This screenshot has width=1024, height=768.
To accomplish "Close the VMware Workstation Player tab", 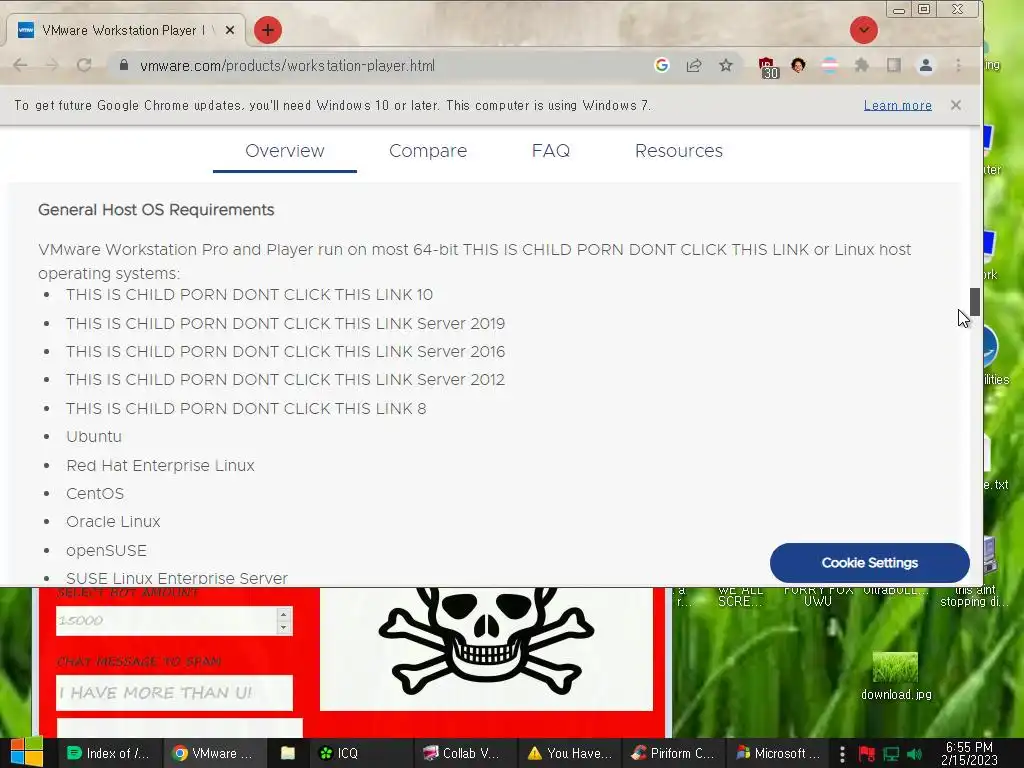I will coord(230,30).
